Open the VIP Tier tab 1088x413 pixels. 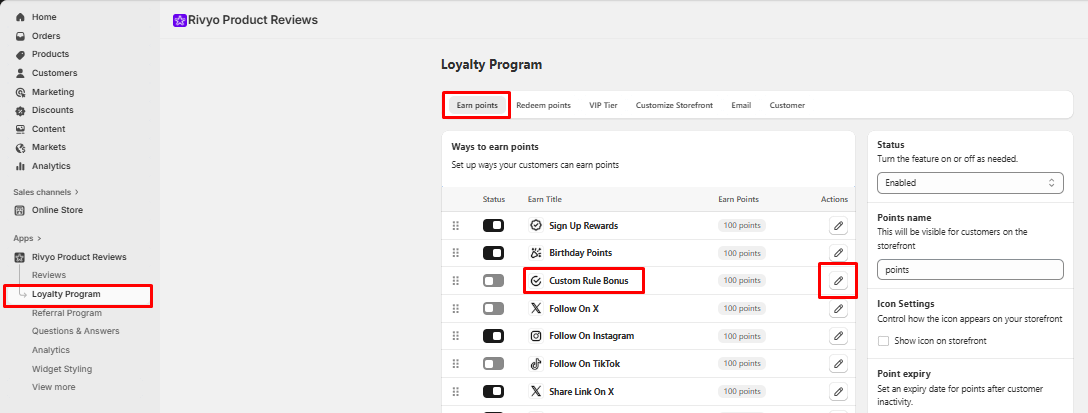click(x=603, y=106)
